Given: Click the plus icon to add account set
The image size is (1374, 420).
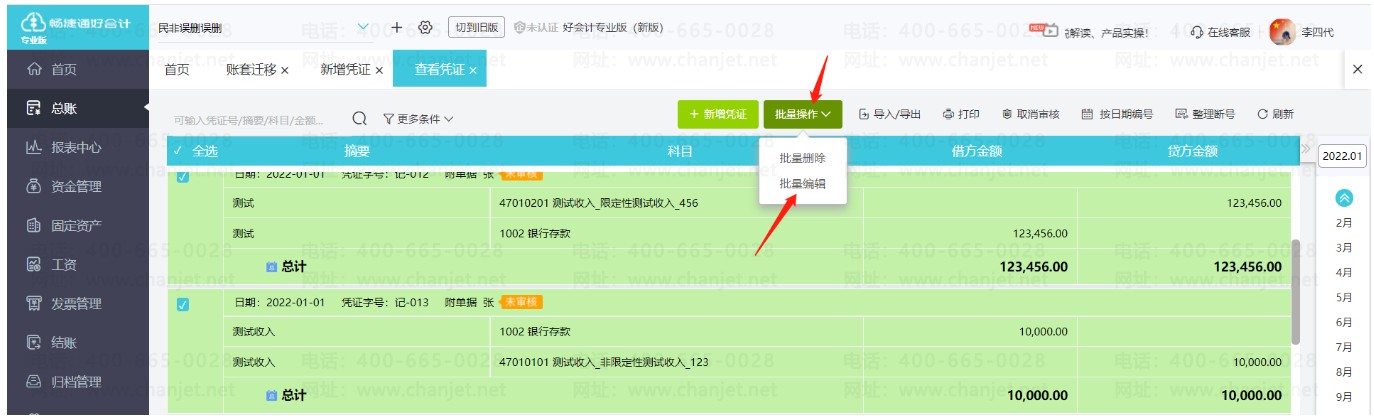Looking at the screenshot, I should click(x=397, y=28).
